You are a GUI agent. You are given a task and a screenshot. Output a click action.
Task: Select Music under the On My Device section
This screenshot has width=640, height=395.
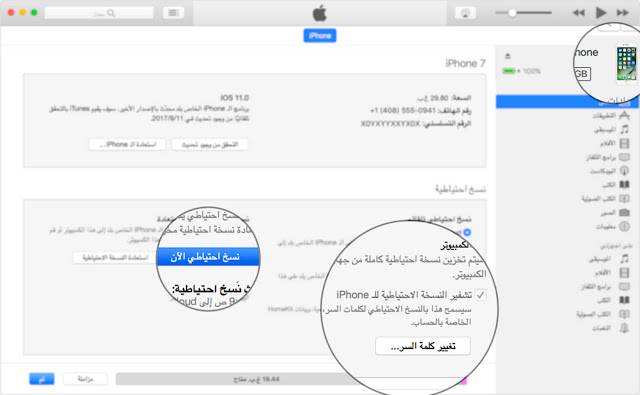click(609, 259)
